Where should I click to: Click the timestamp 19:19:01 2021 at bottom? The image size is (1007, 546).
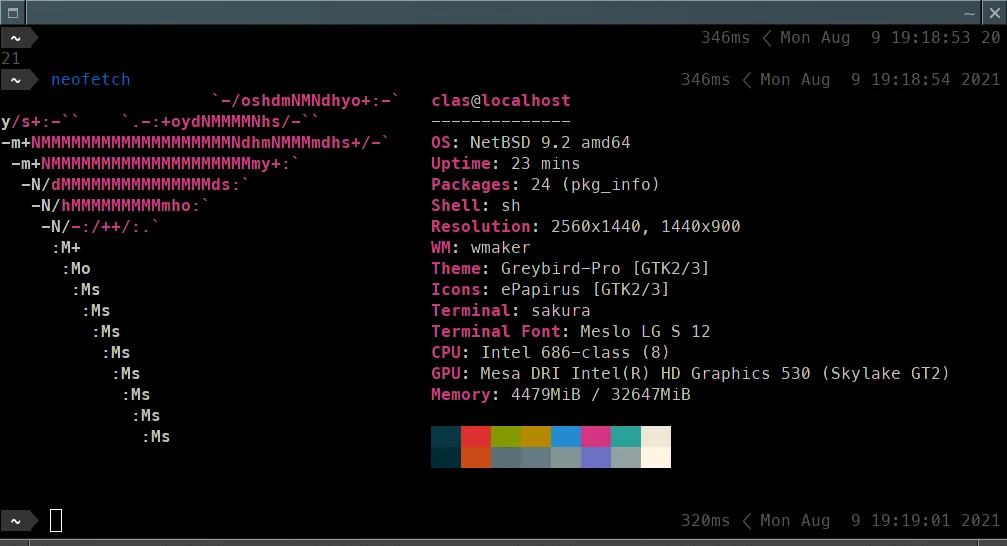click(936, 520)
